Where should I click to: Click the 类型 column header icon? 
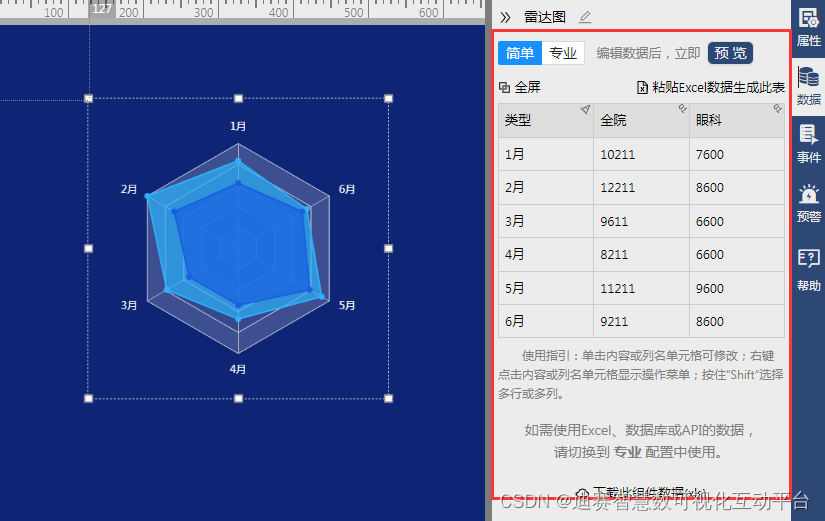(585, 109)
